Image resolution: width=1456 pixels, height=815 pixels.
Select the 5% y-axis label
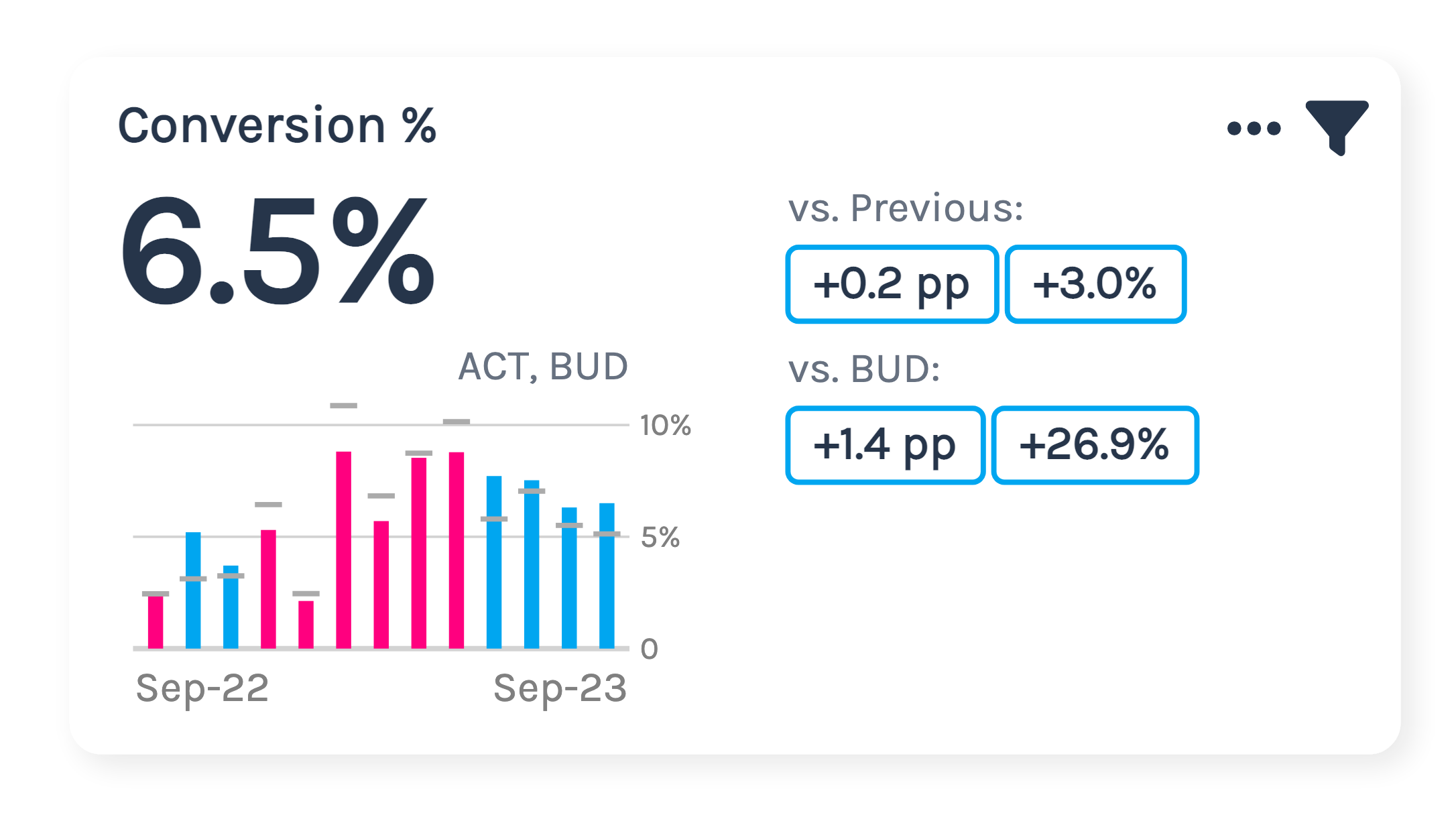pyautogui.click(x=660, y=538)
